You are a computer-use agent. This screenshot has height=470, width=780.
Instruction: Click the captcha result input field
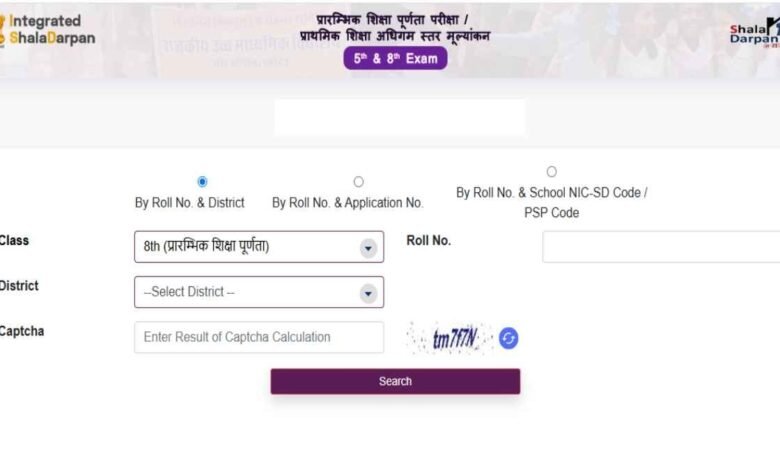point(259,337)
